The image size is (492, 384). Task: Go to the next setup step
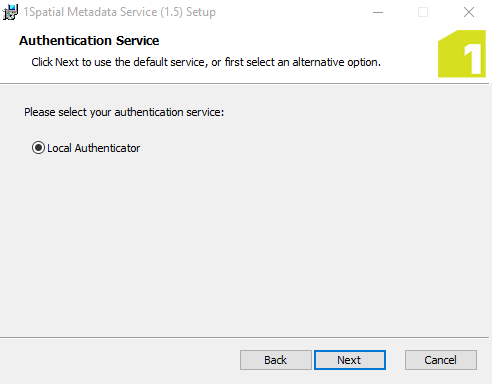point(350,360)
